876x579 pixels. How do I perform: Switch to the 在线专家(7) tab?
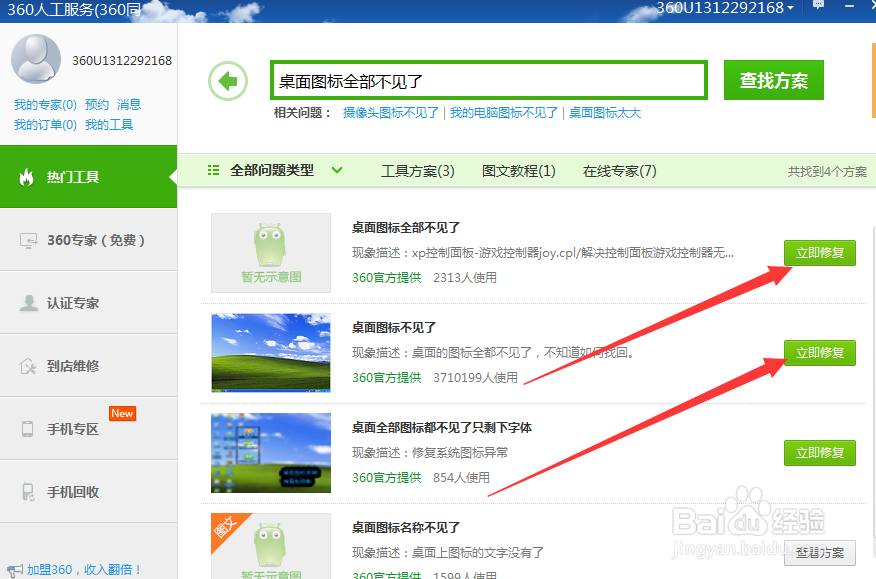(x=620, y=170)
